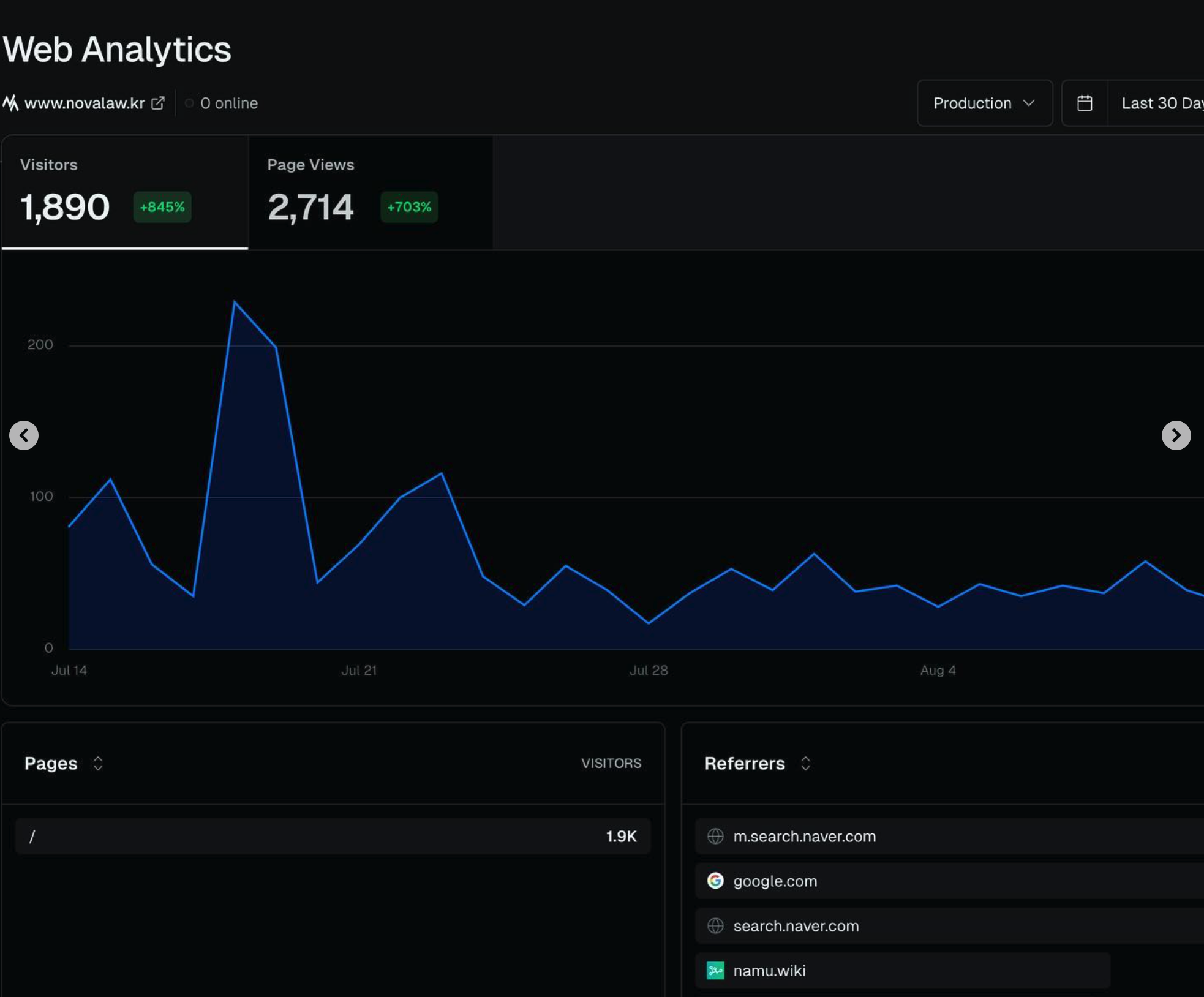Click the globe icon beside search.naver.com
This screenshot has width=1204, height=997.
coord(715,925)
